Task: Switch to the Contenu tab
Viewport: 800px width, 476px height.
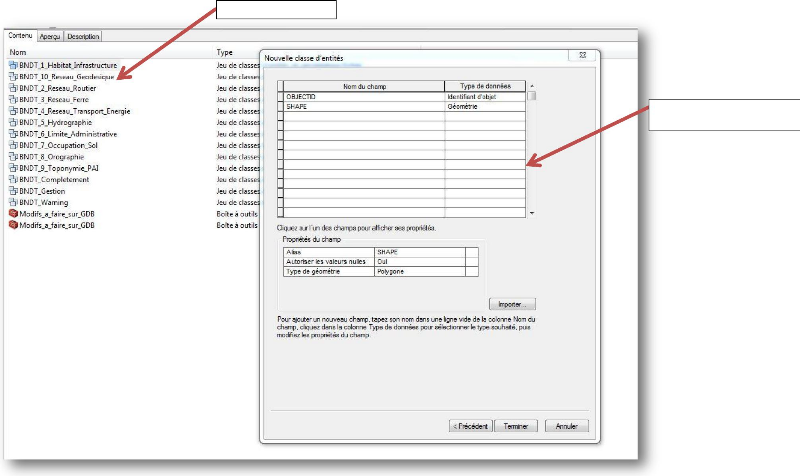Action: [x=20, y=36]
